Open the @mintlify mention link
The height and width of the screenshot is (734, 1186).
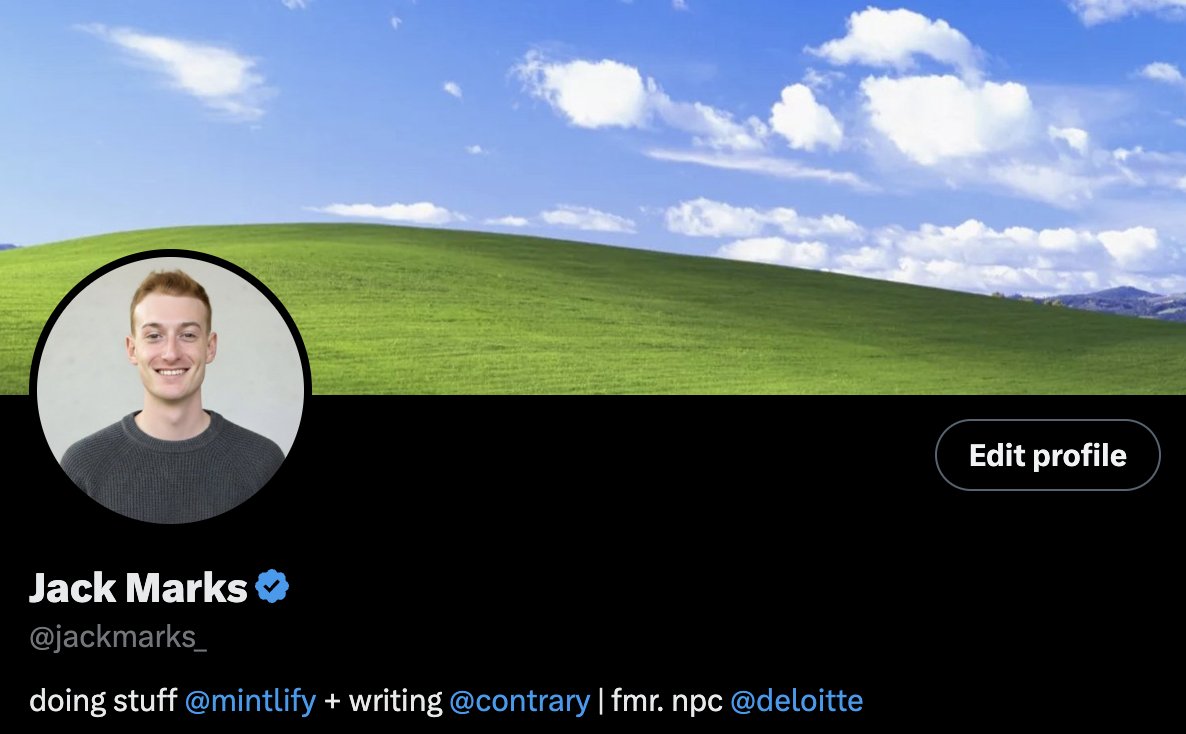[x=250, y=701]
